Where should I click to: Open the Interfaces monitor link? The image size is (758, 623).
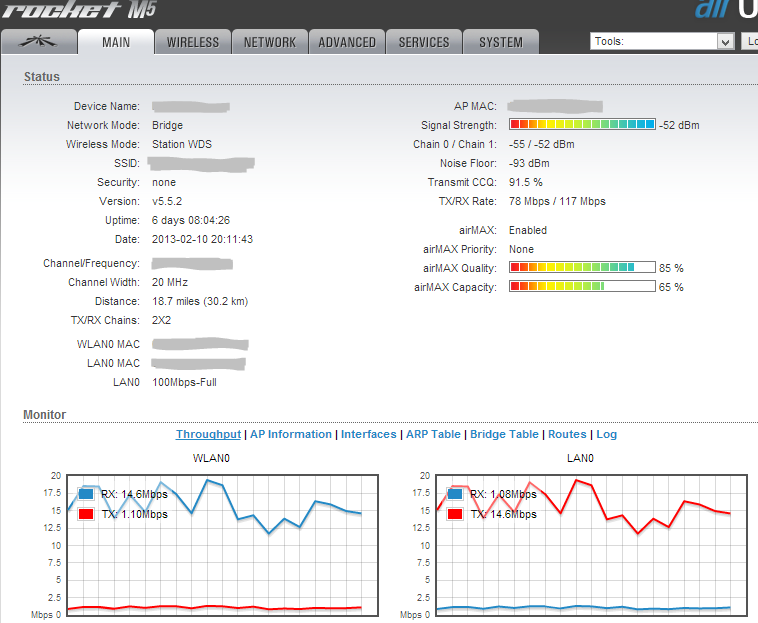tap(368, 434)
